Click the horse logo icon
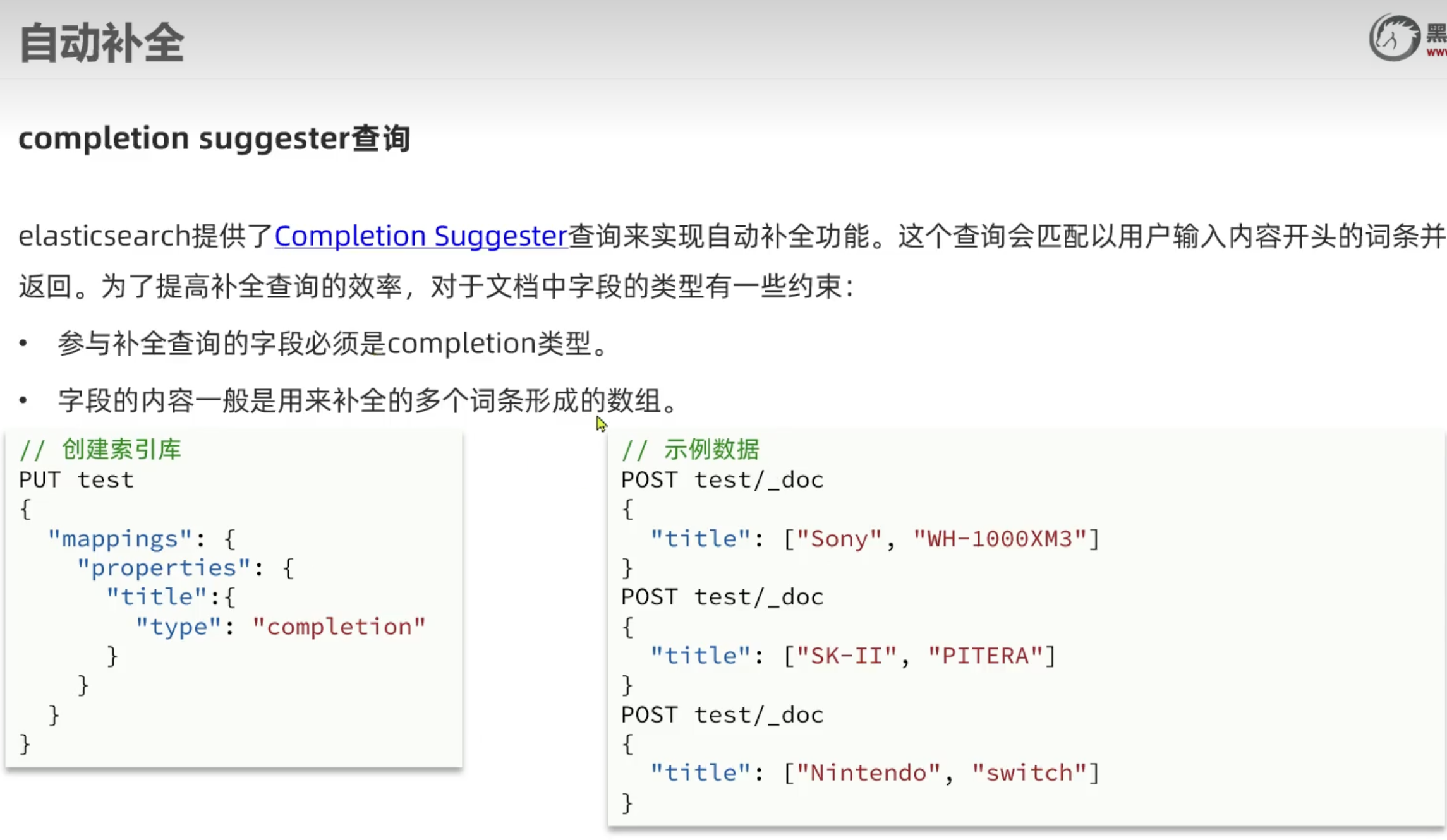Image resolution: width=1447 pixels, height=840 pixels. pos(1393,38)
